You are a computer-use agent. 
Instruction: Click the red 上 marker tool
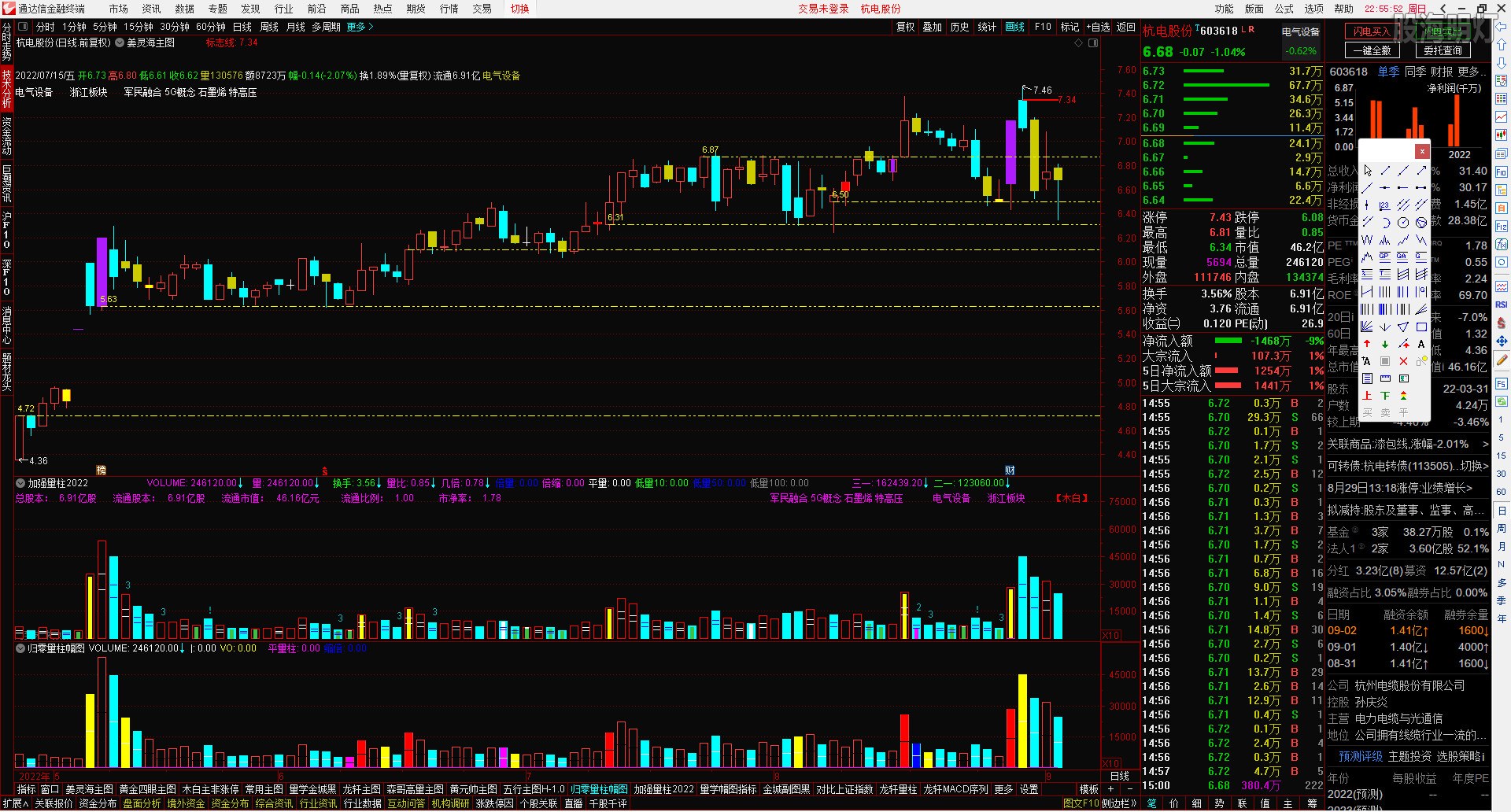(1367, 396)
